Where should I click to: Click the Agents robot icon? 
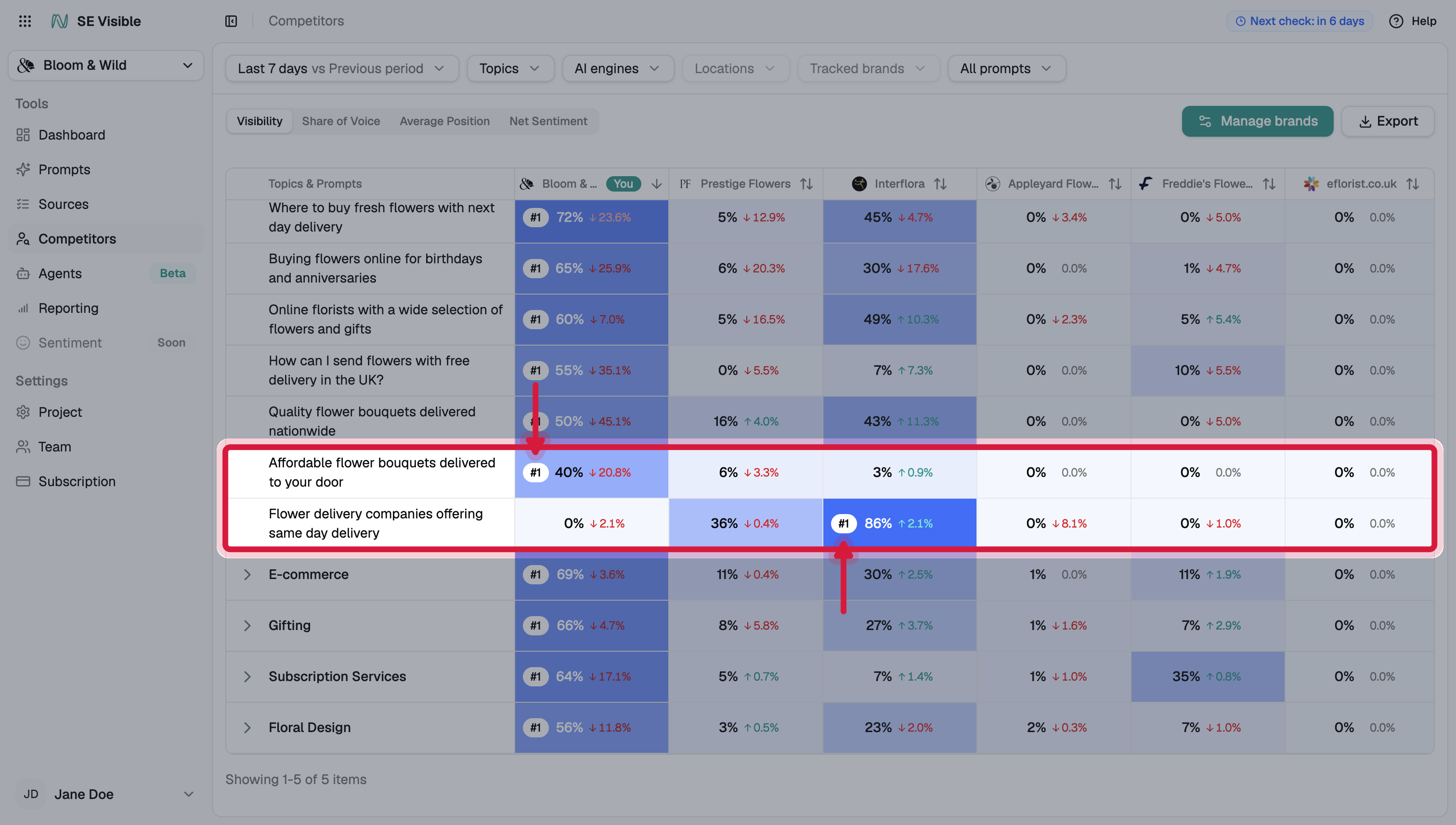coord(23,273)
